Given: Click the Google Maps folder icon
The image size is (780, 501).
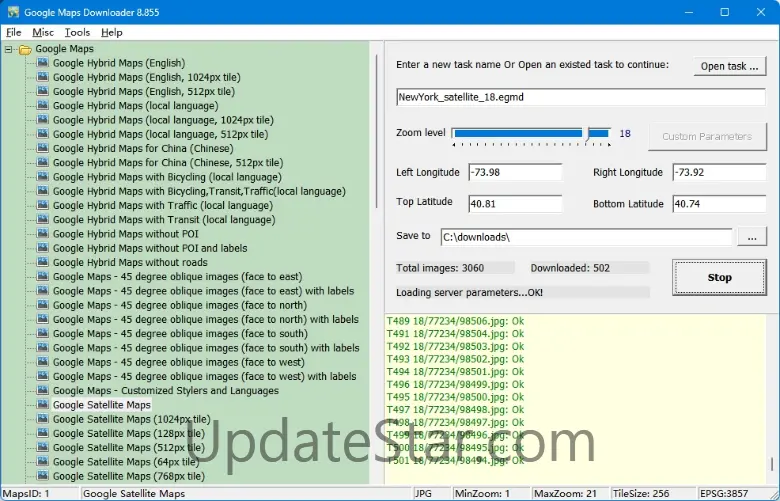Looking at the screenshot, I should point(25,49).
